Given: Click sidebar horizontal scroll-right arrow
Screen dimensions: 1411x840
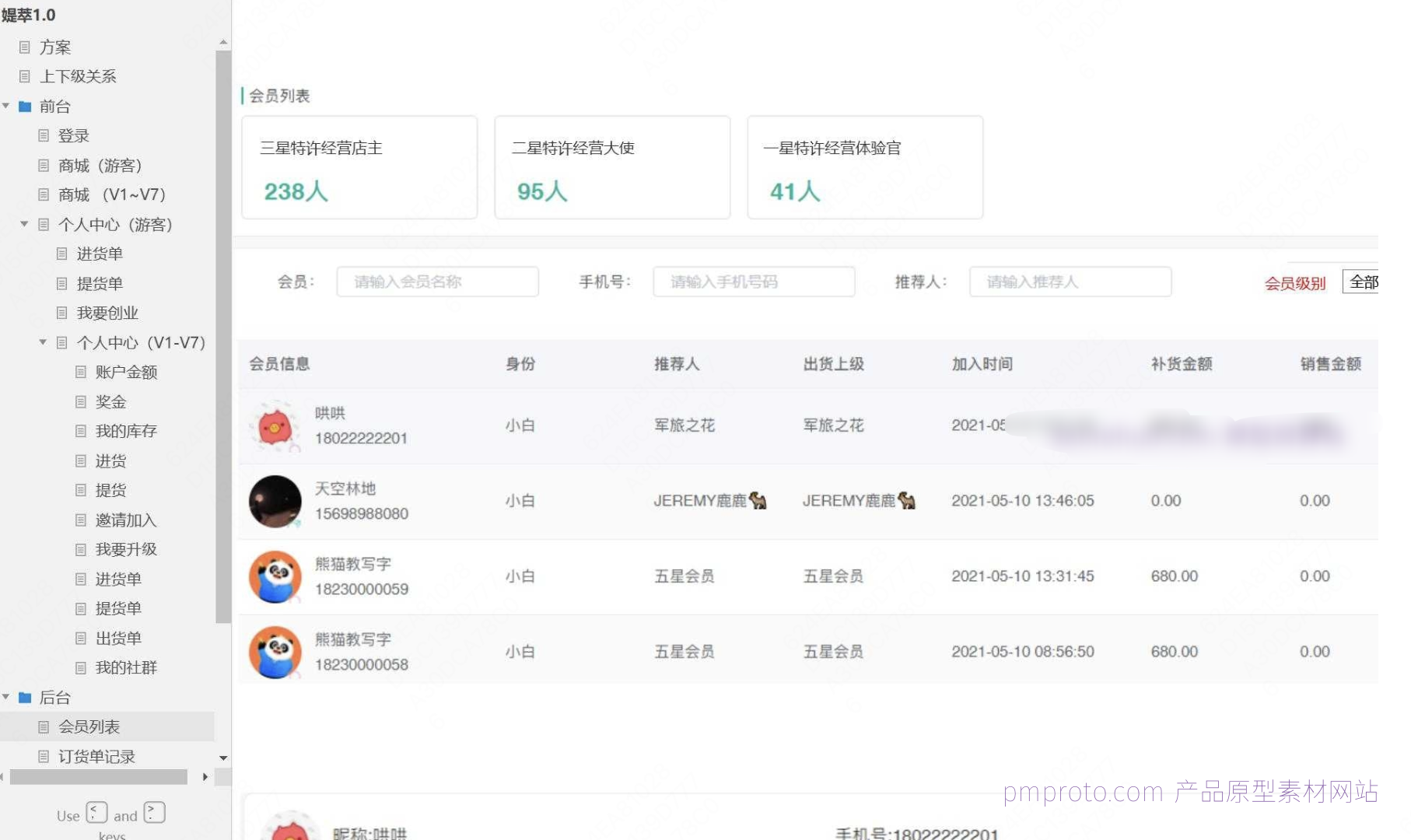Looking at the screenshot, I should tap(205, 776).
